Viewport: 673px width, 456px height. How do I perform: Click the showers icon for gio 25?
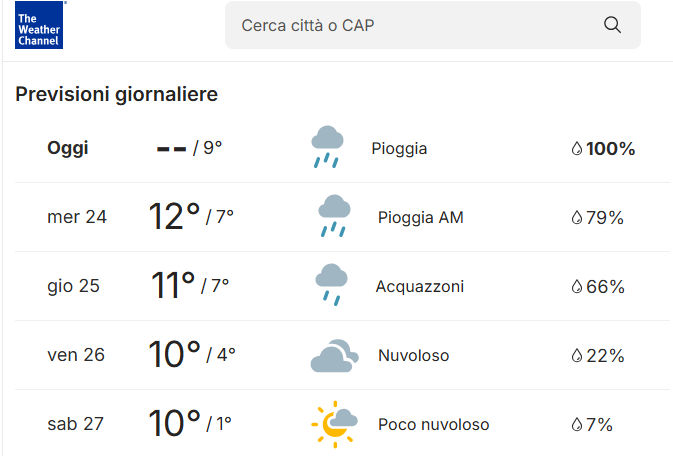tap(331, 286)
